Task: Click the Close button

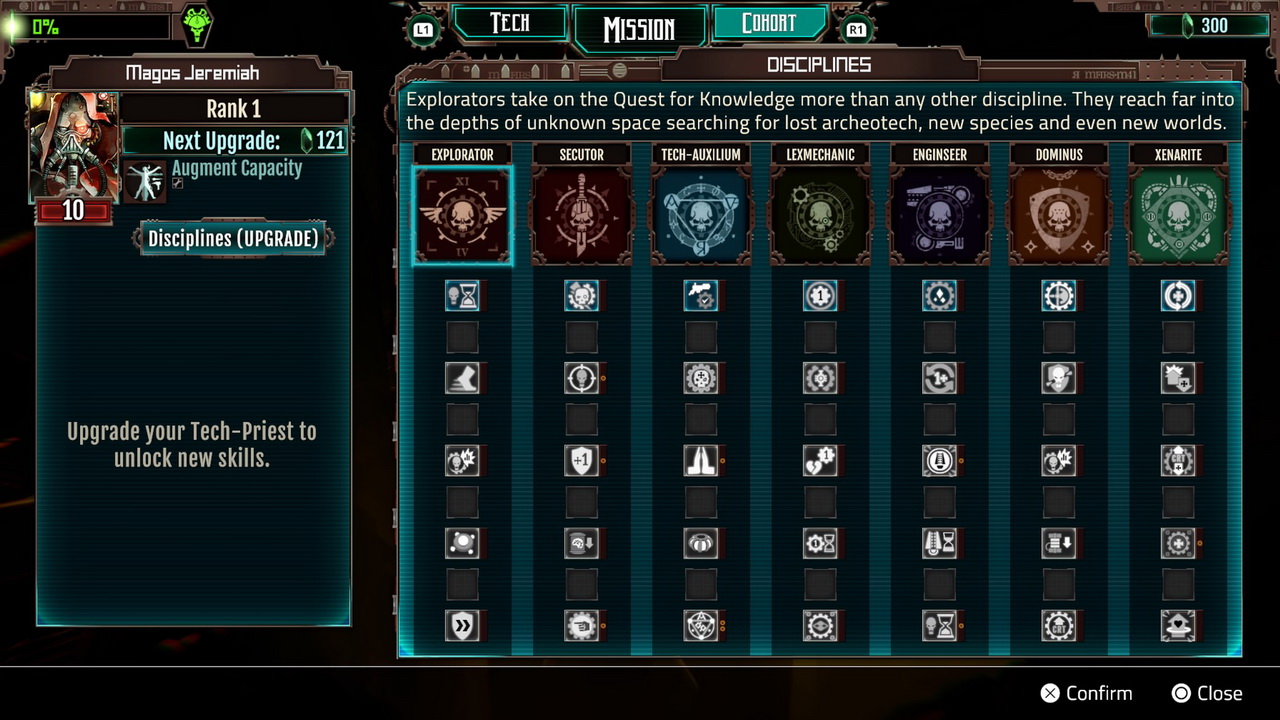Action: tap(1207, 693)
